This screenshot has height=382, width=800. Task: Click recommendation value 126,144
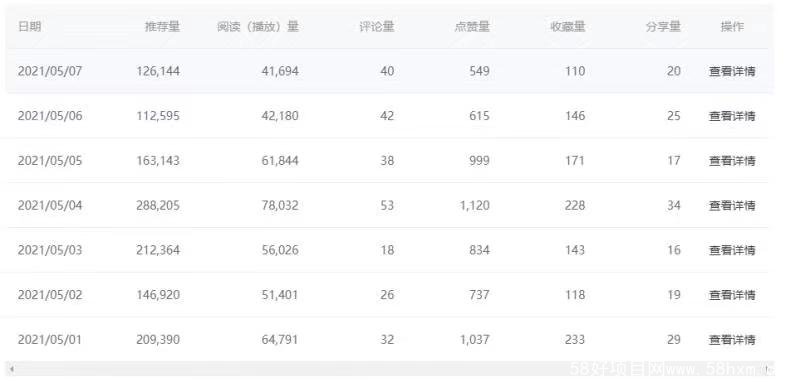158,71
